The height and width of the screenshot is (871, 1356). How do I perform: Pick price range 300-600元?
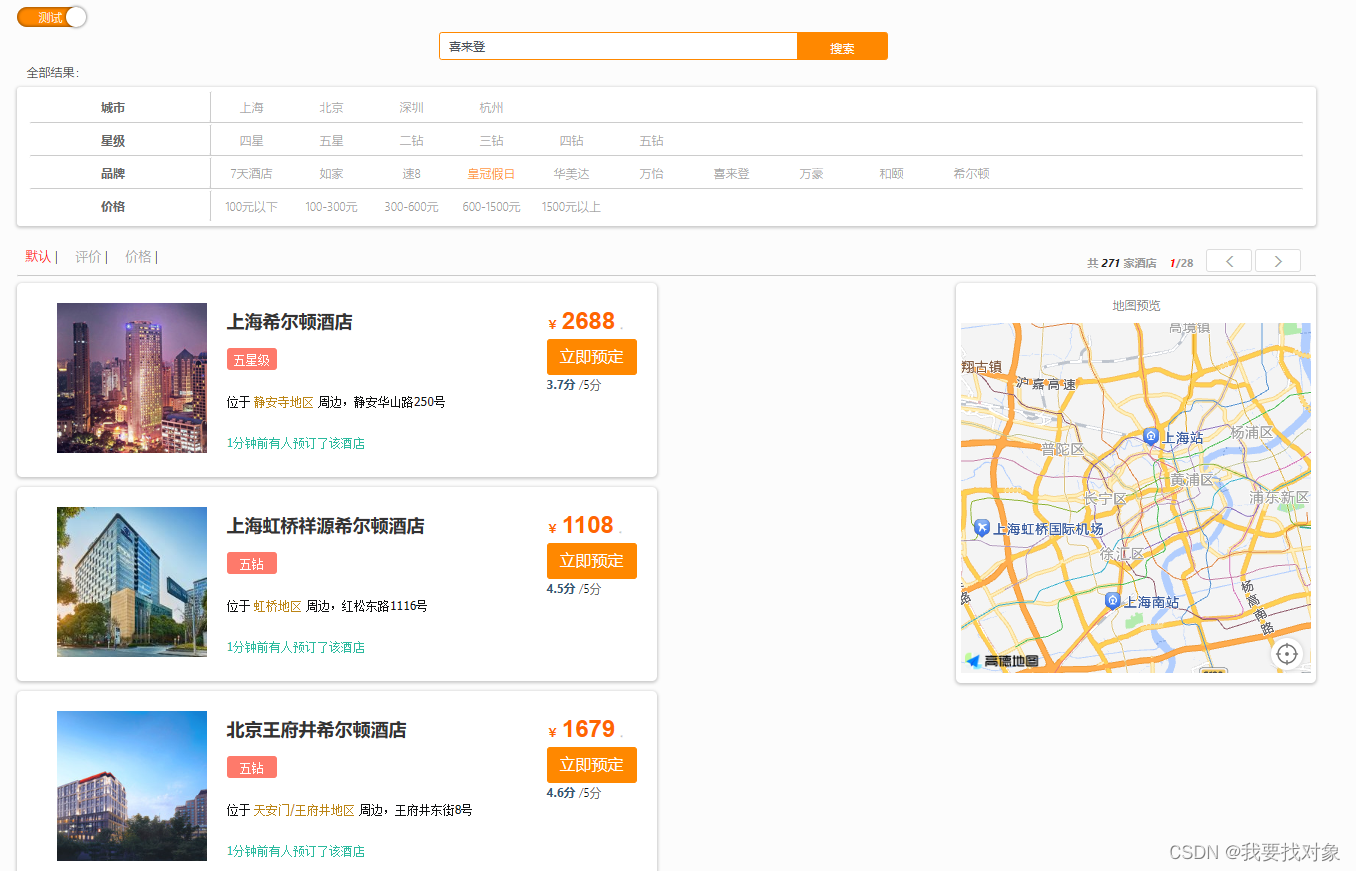[x=411, y=207]
